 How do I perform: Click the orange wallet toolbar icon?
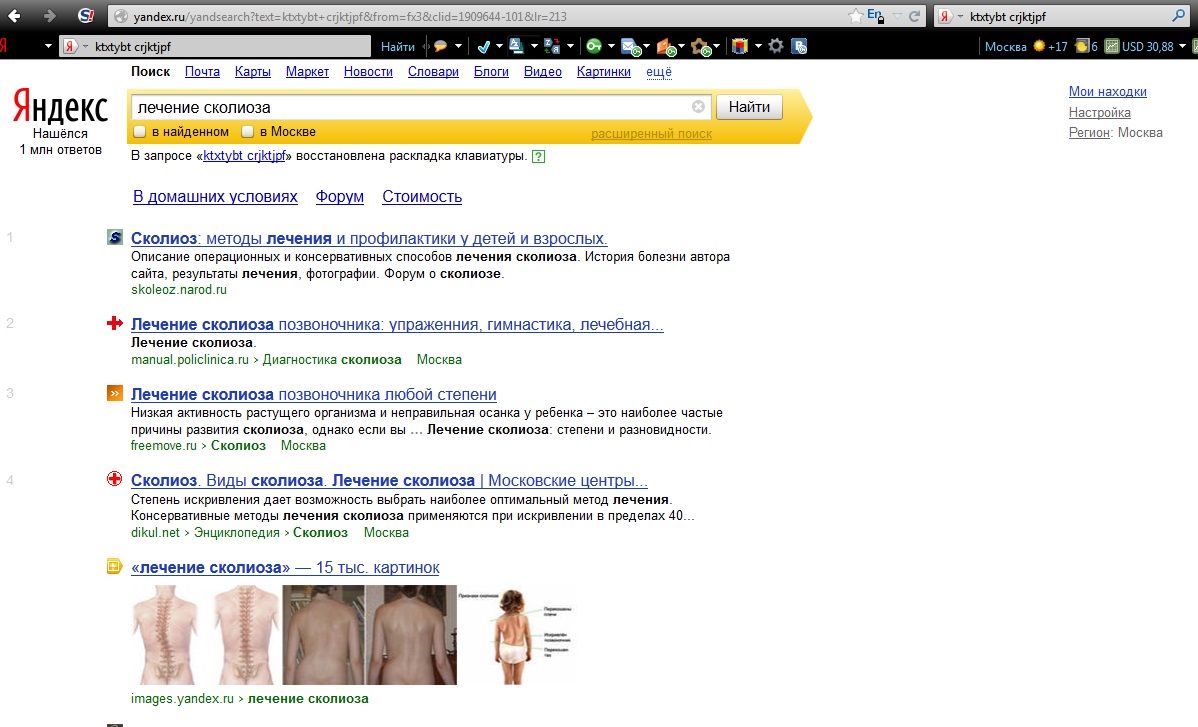[666, 47]
